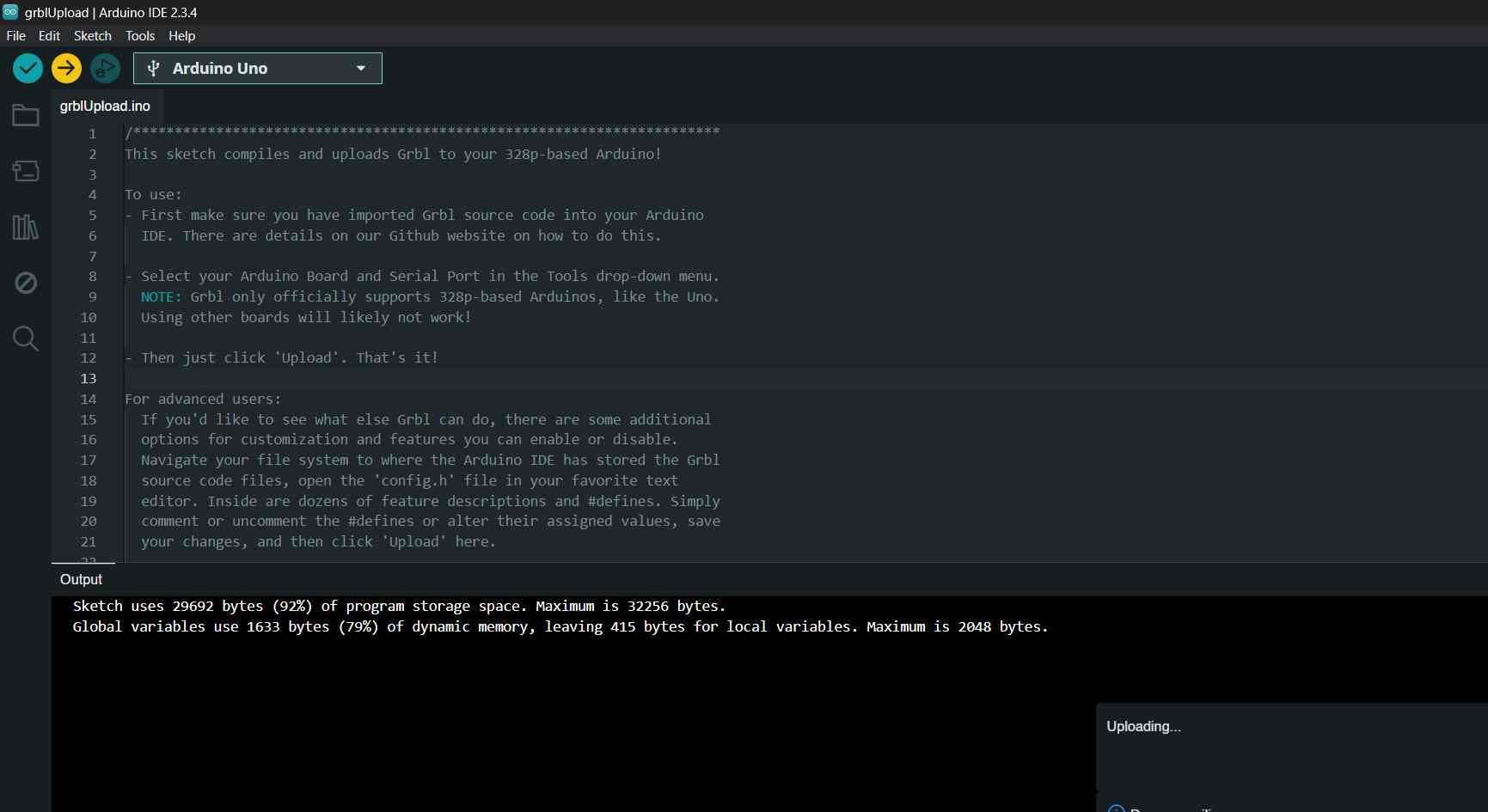The image size is (1488, 812).
Task: Open the Boards Manager sidebar icon
Action: 25,171
